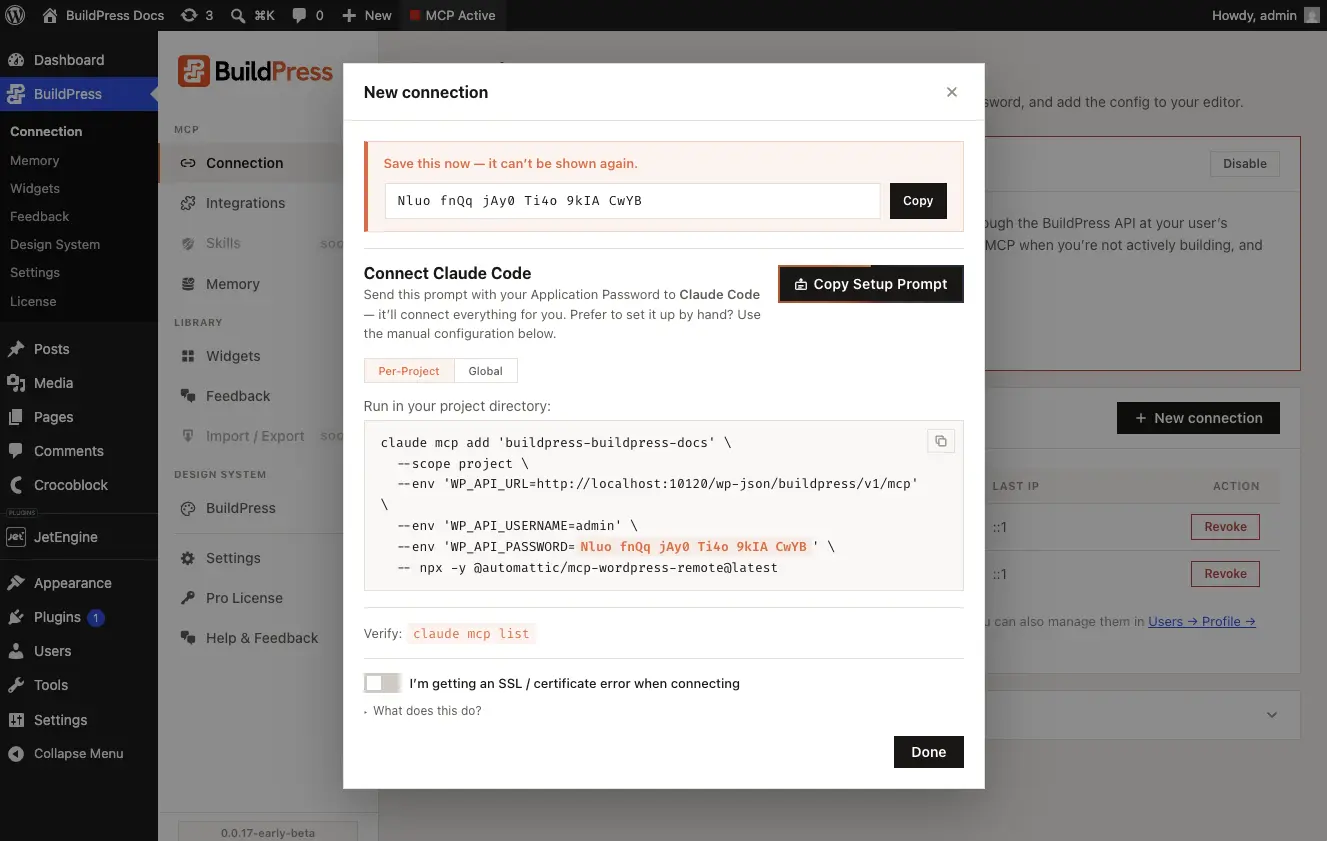Click the MCP Active status indicator
This screenshot has width=1327, height=841.
coord(452,15)
